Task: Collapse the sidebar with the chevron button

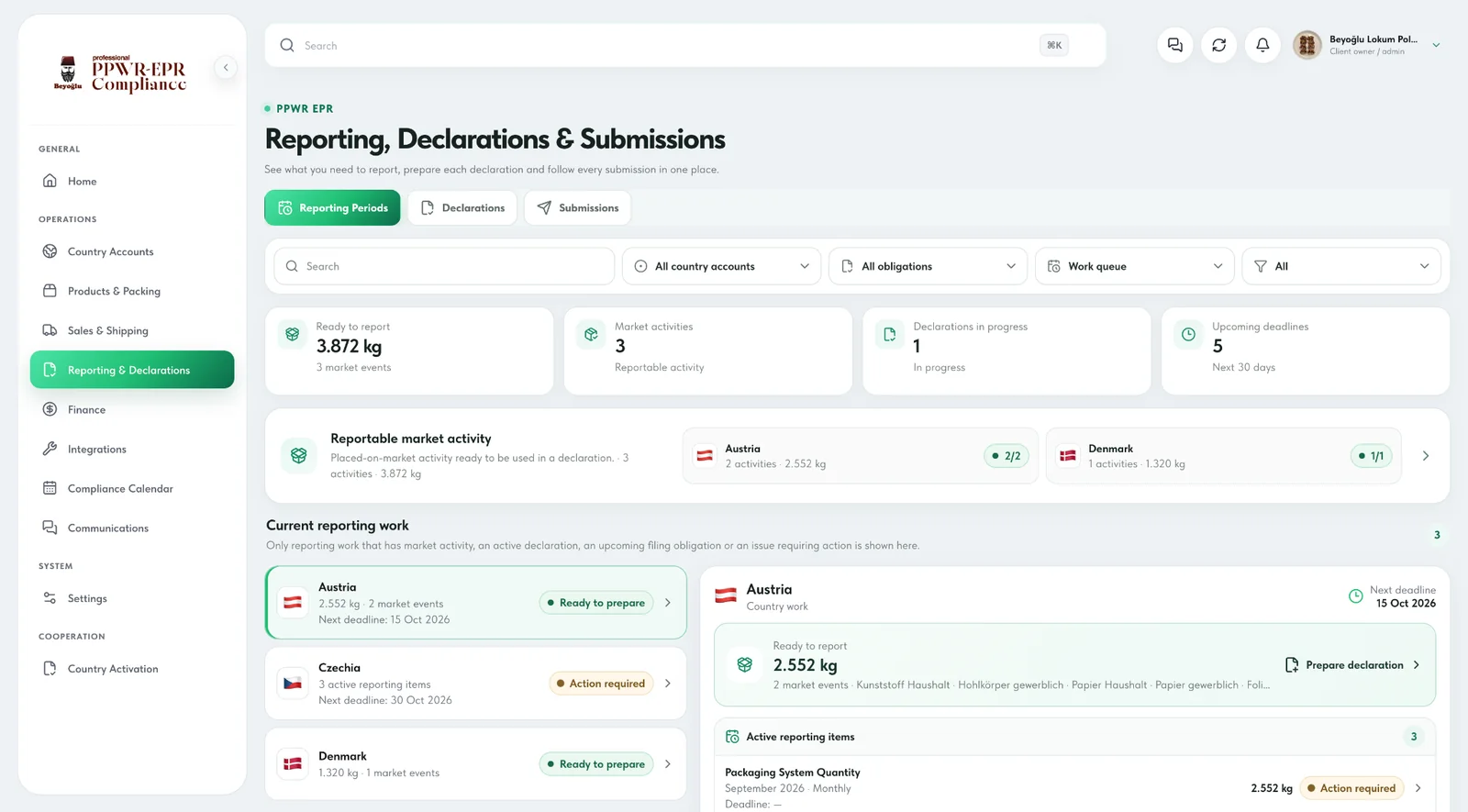Action: (226, 67)
